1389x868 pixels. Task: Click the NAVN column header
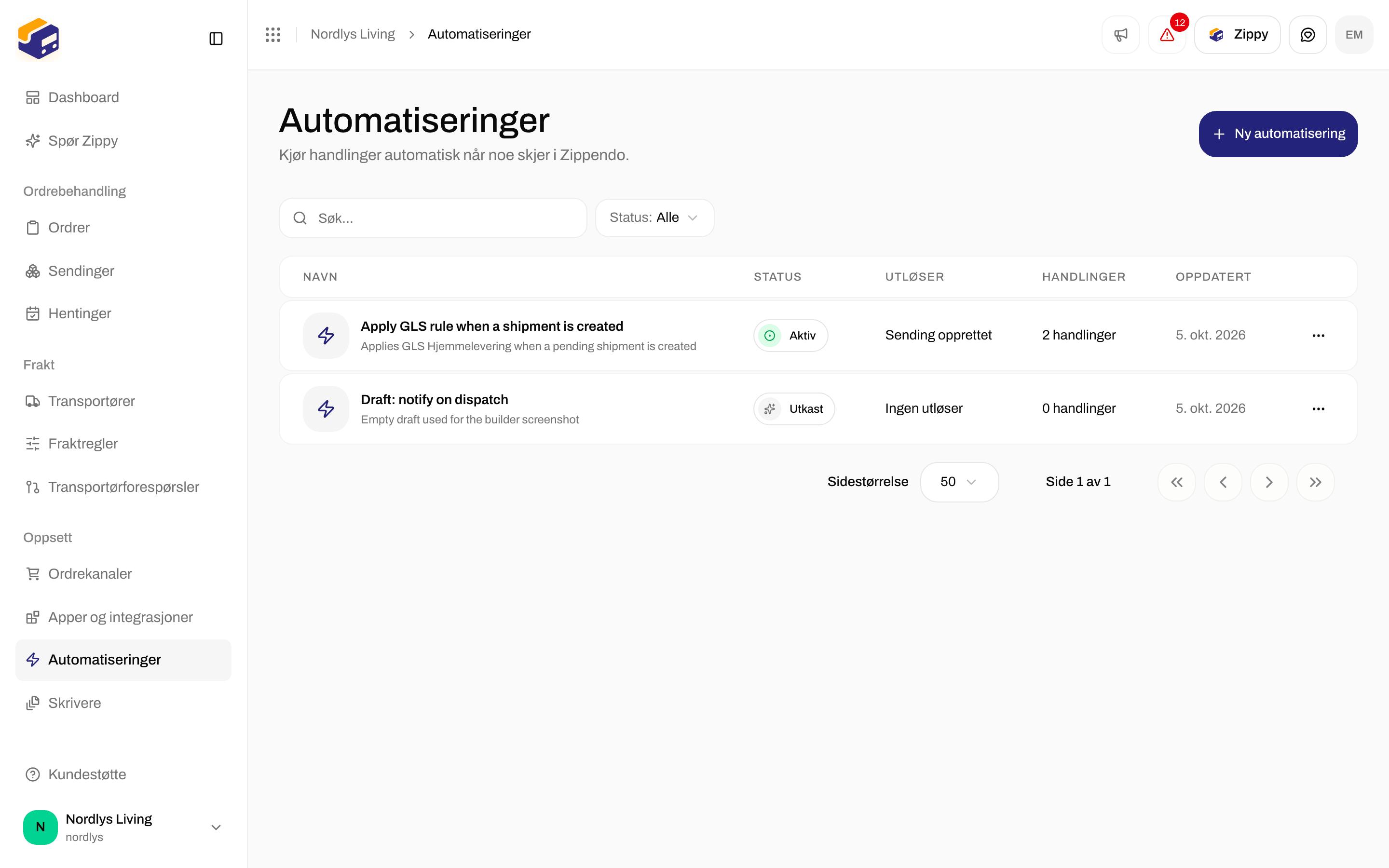coord(320,277)
